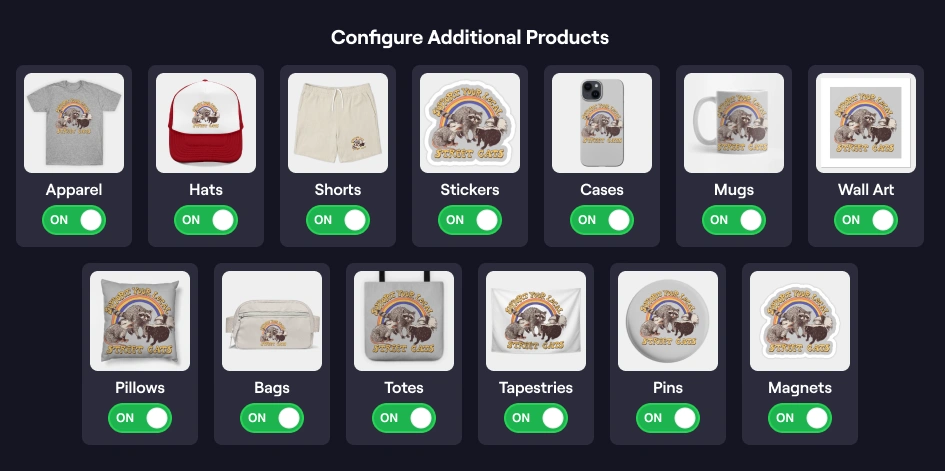Toggle off Shorts
The height and width of the screenshot is (471, 945).
click(x=338, y=220)
